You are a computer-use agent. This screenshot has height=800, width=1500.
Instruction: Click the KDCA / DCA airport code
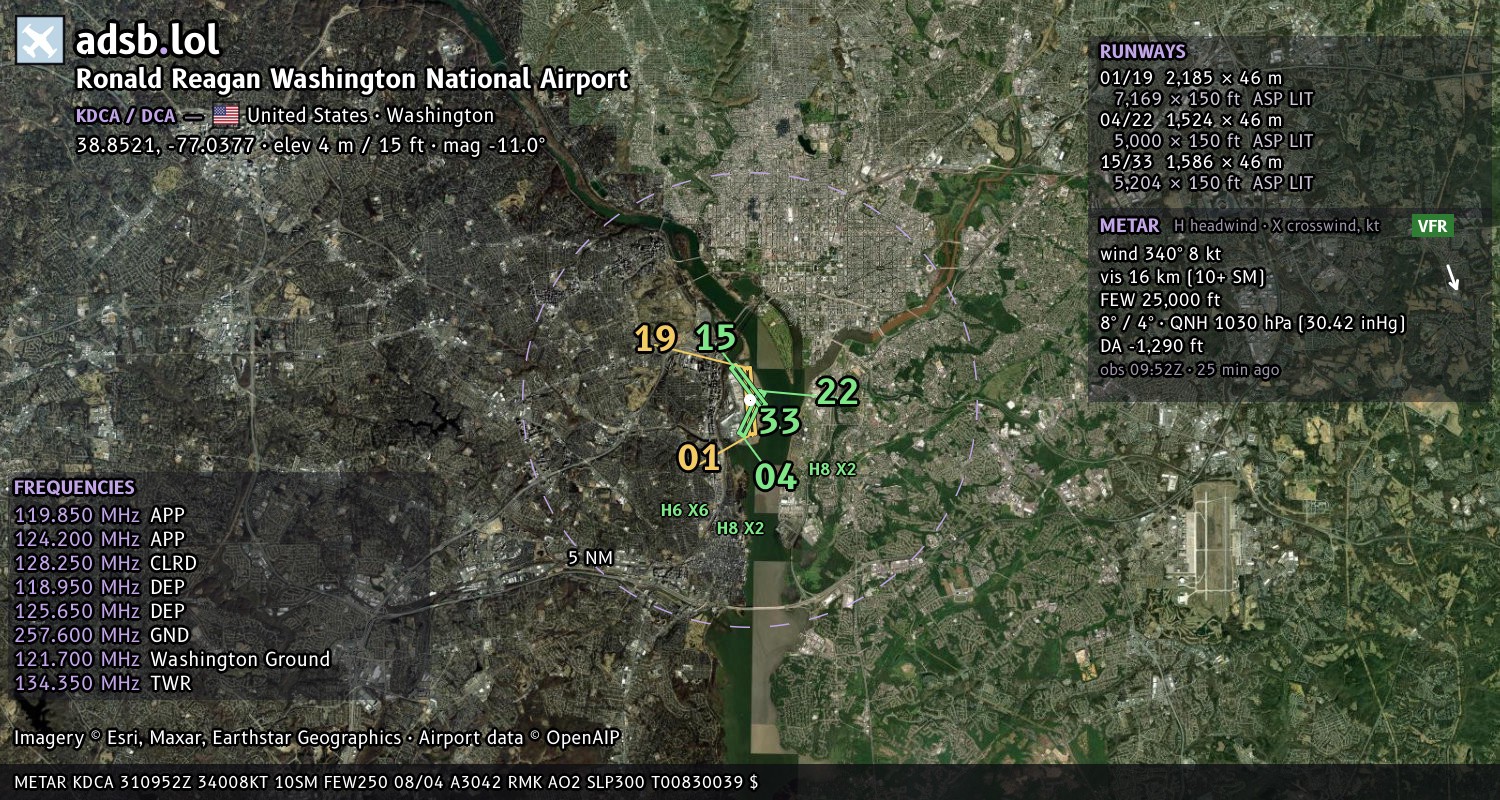click(126, 115)
